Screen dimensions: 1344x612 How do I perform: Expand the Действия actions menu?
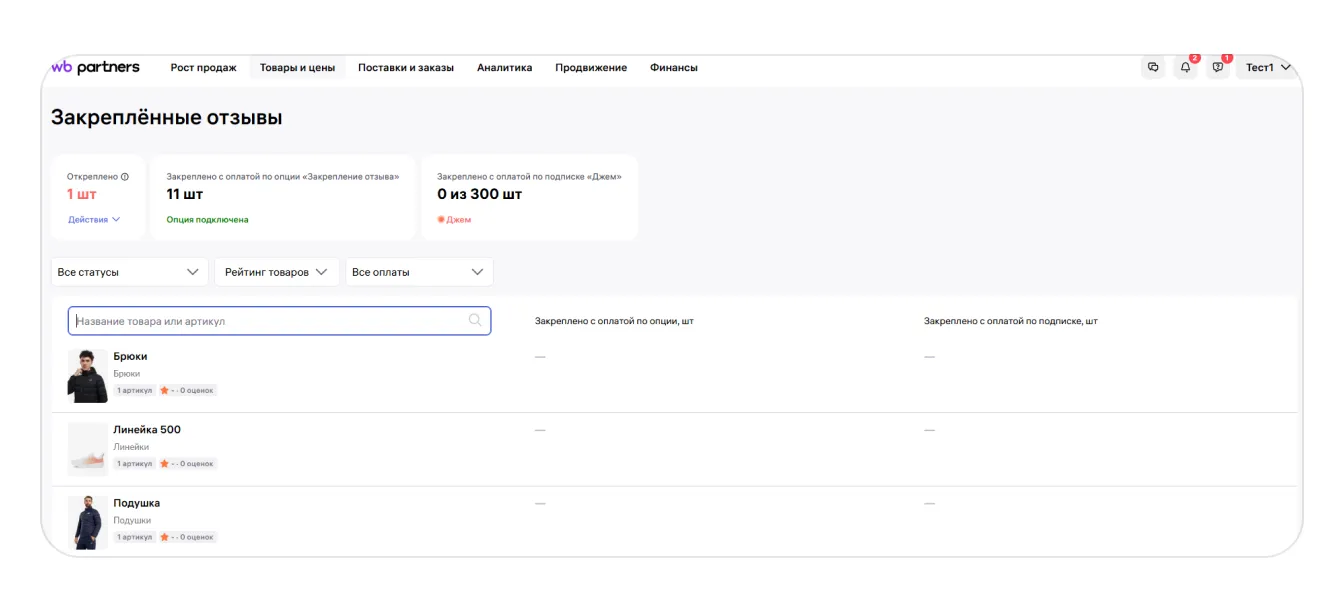tap(94, 219)
